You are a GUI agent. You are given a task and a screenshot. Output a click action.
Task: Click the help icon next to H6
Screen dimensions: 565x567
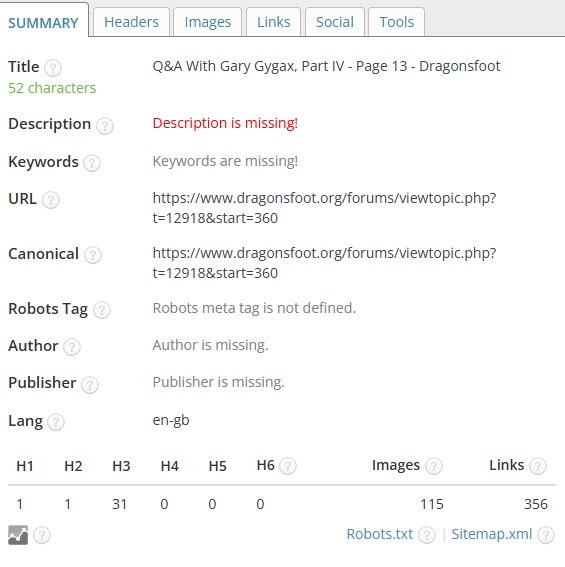tap(288, 466)
